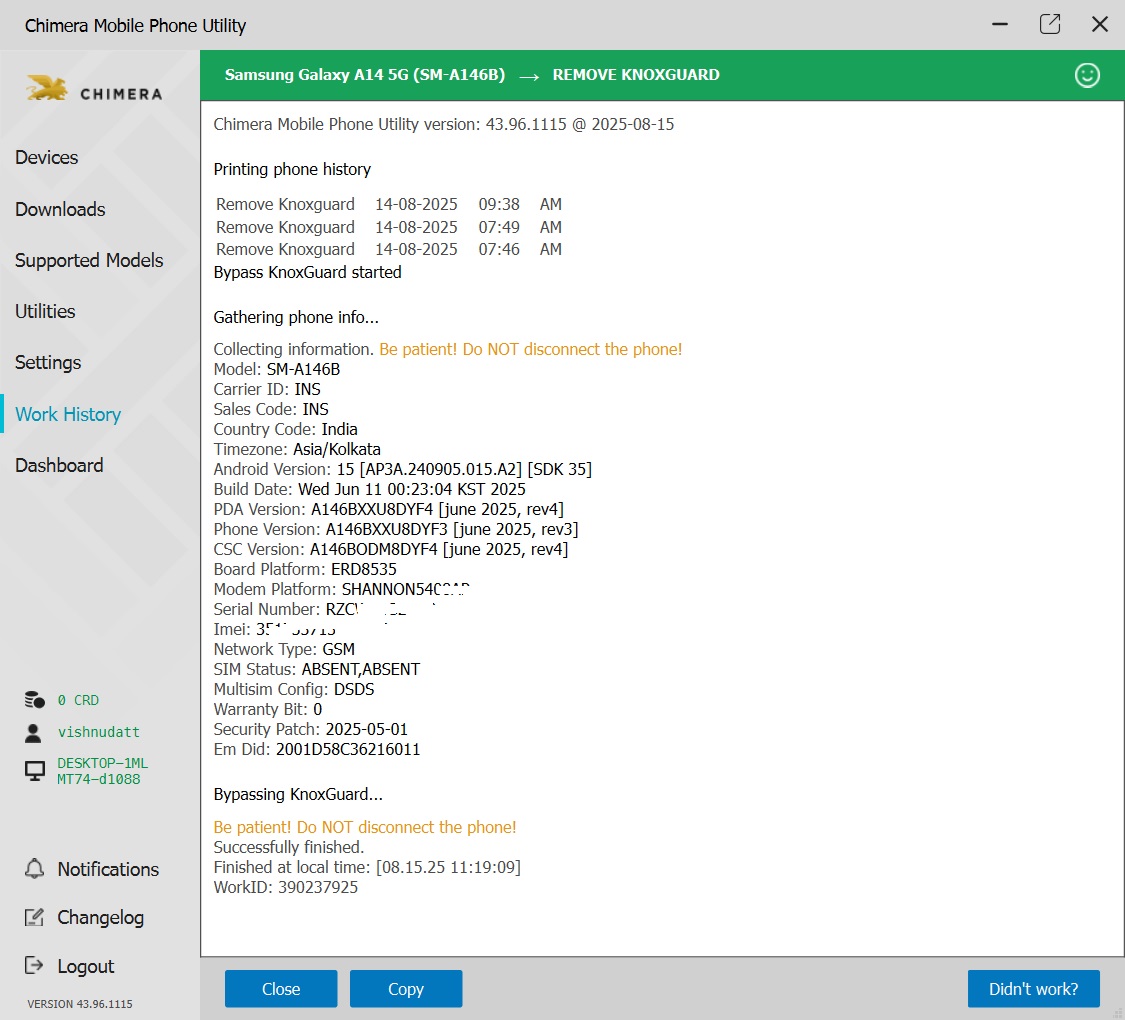The height and width of the screenshot is (1020, 1125).
Task: Click the Remove Knoxguard 09:38 AM history row
Action: 389,204
